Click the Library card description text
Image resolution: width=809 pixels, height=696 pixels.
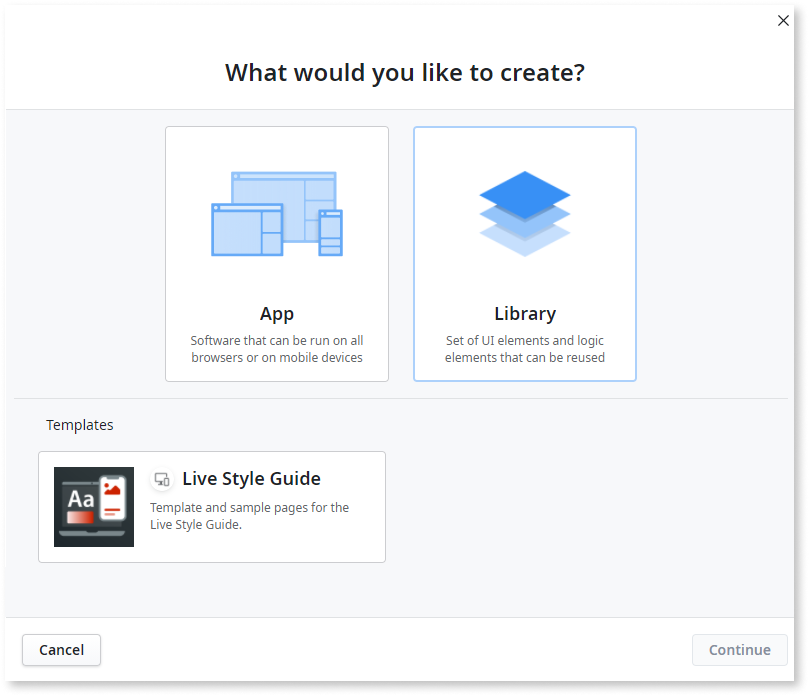point(524,348)
